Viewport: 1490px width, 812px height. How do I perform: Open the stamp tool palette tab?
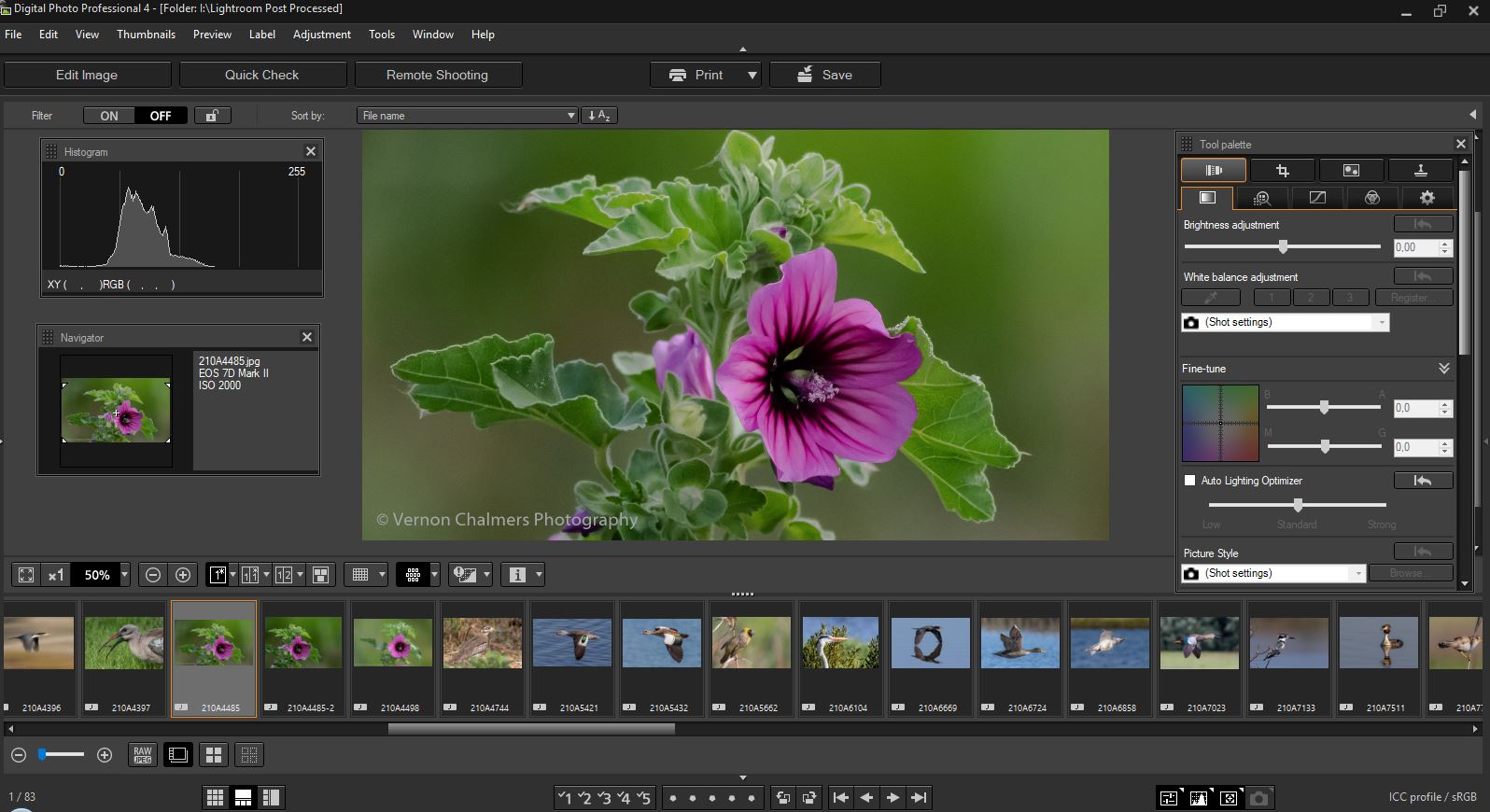pyautogui.click(x=1420, y=171)
